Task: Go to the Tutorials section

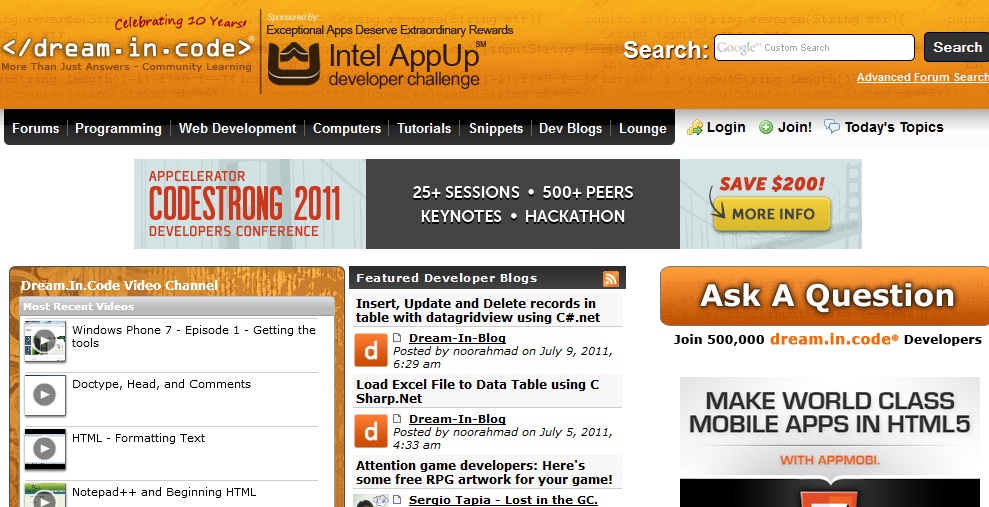Action: [x=424, y=128]
